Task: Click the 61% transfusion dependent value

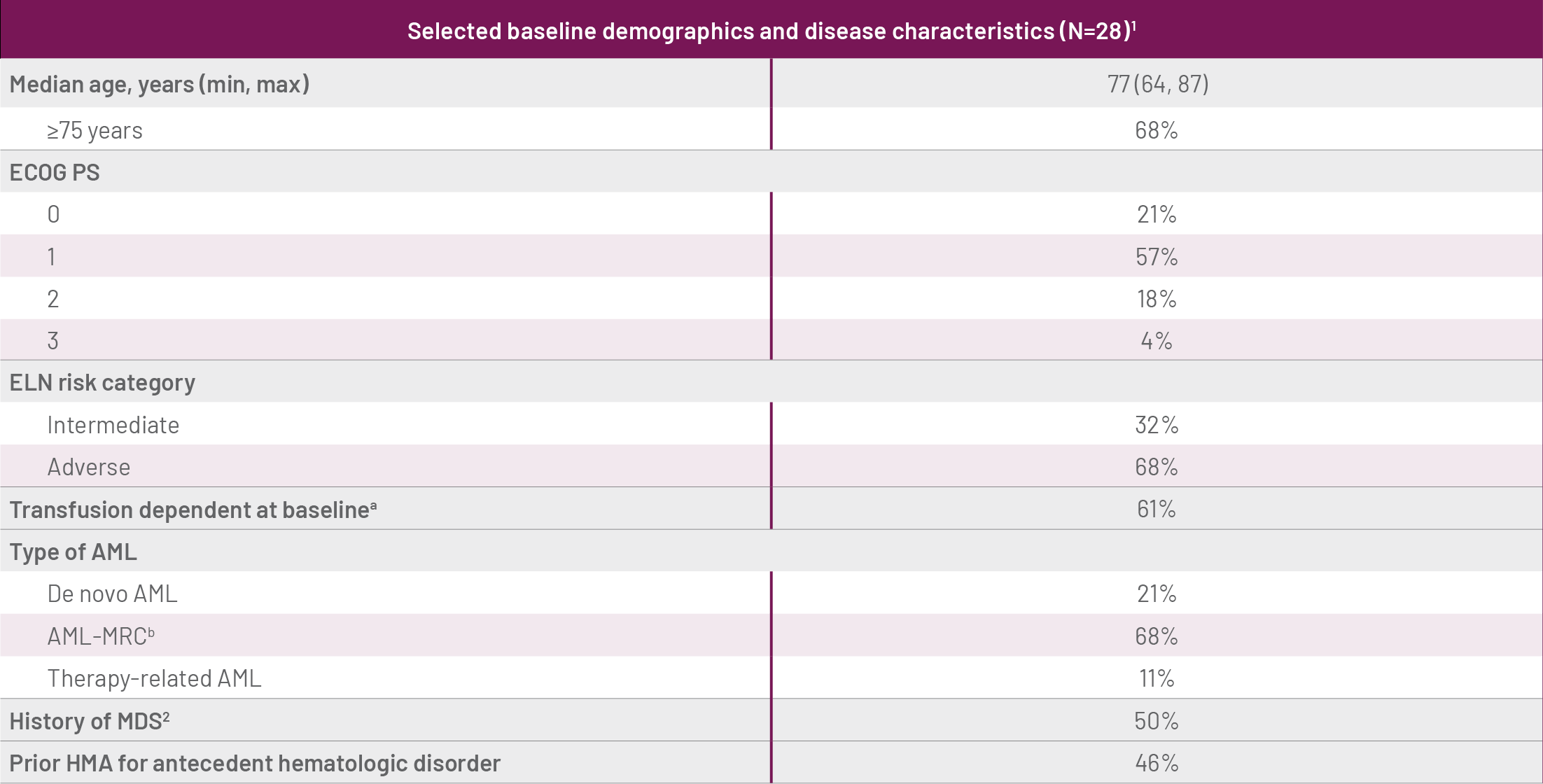Action: click(1157, 509)
